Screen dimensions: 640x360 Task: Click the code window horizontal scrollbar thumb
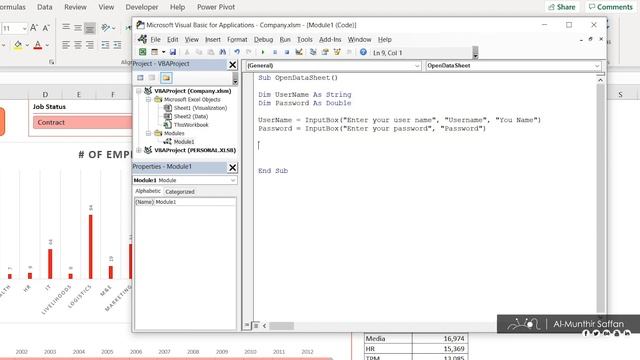[281, 326]
